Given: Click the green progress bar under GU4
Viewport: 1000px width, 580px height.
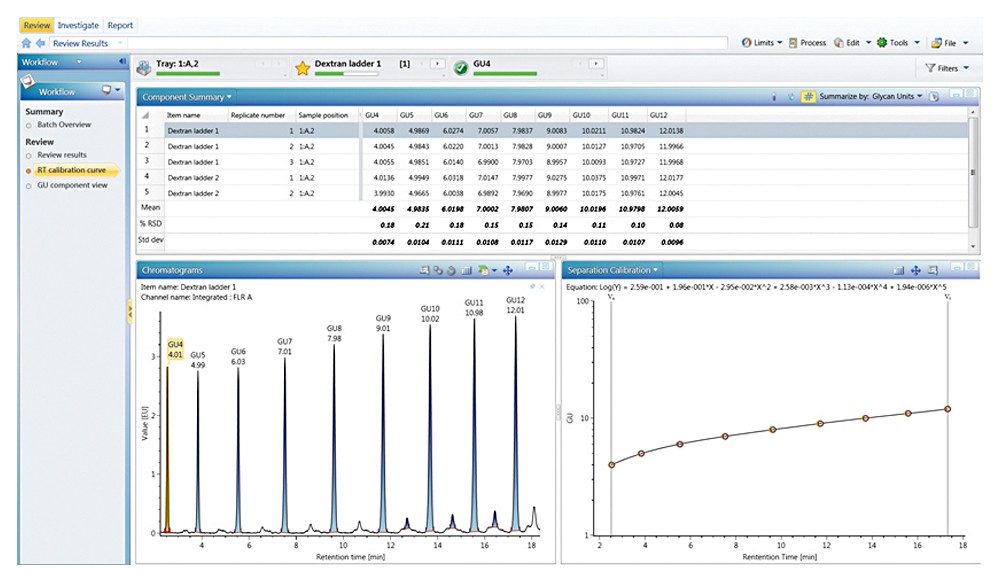Looking at the screenshot, I should tap(504, 74).
